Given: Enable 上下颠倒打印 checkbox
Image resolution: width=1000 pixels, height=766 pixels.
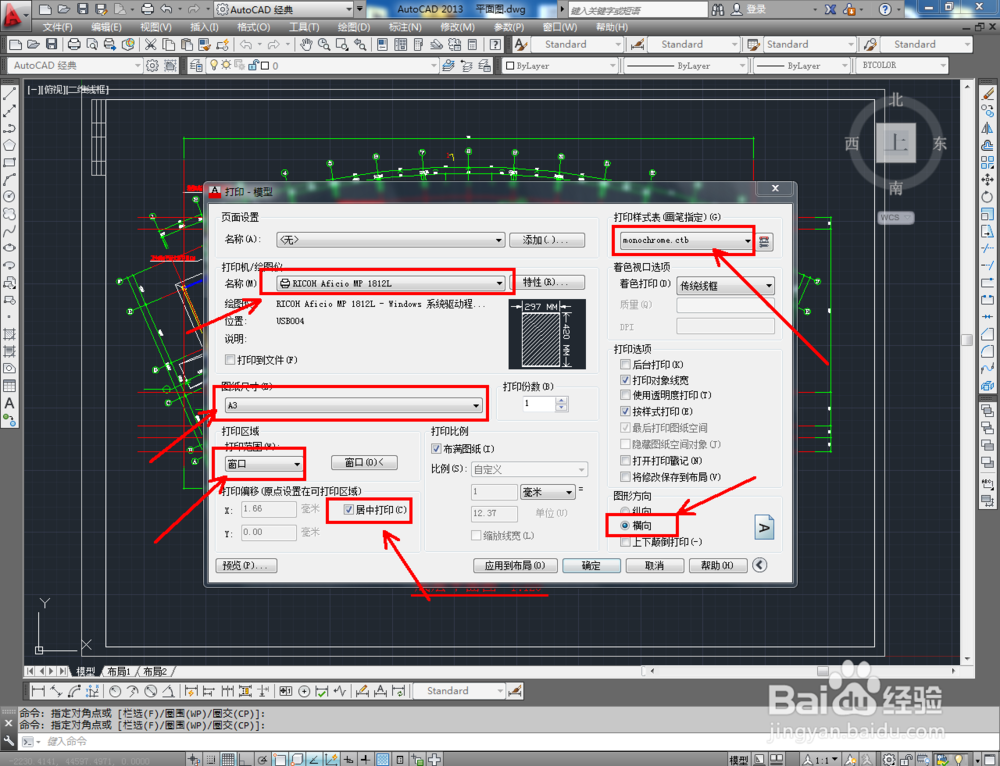Looking at the screenshot, I should pos(625,542).
